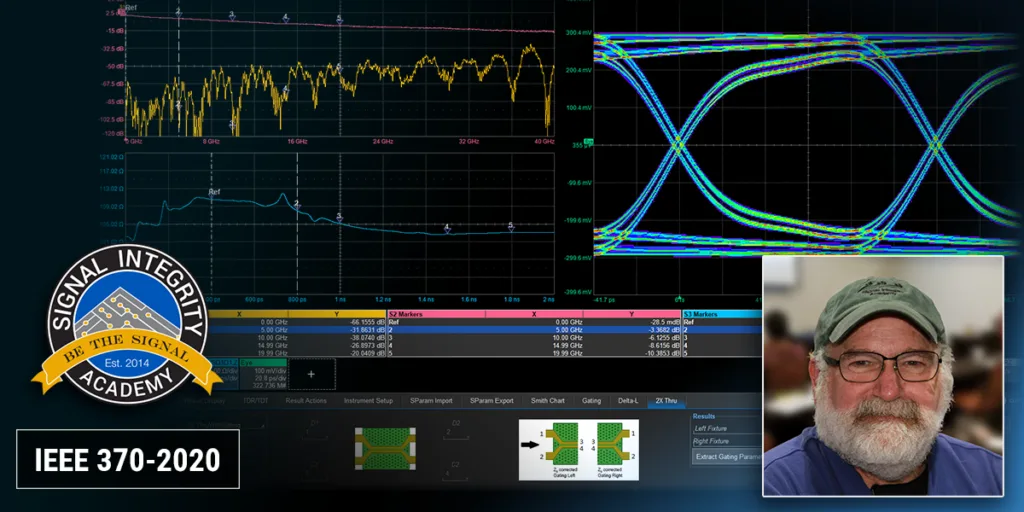The height and width of the screenshot is (512, 1024).
Task: Open the Delta-L tab
Action: coord(627,400)
